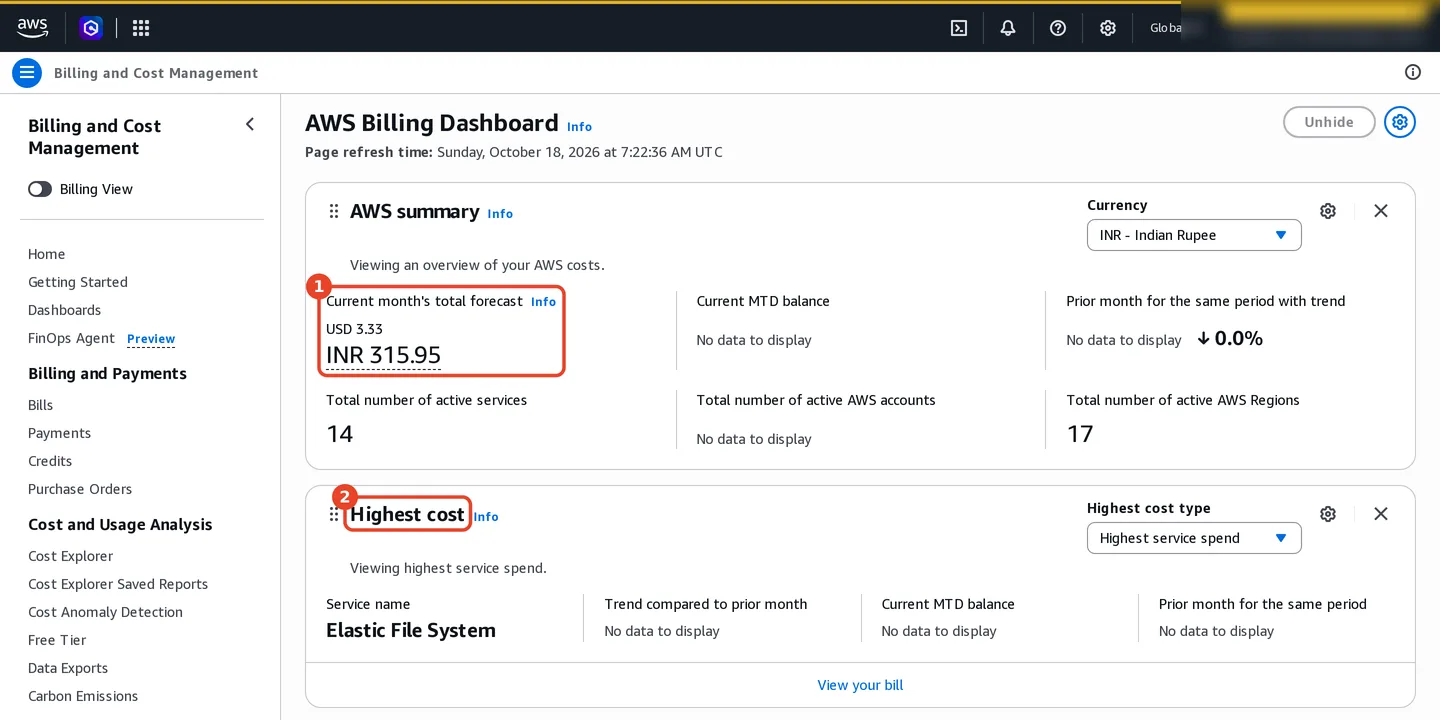Click the active AWS Regions count 17
This screenshot has height=720, width=1440.
click(1080, 434)
